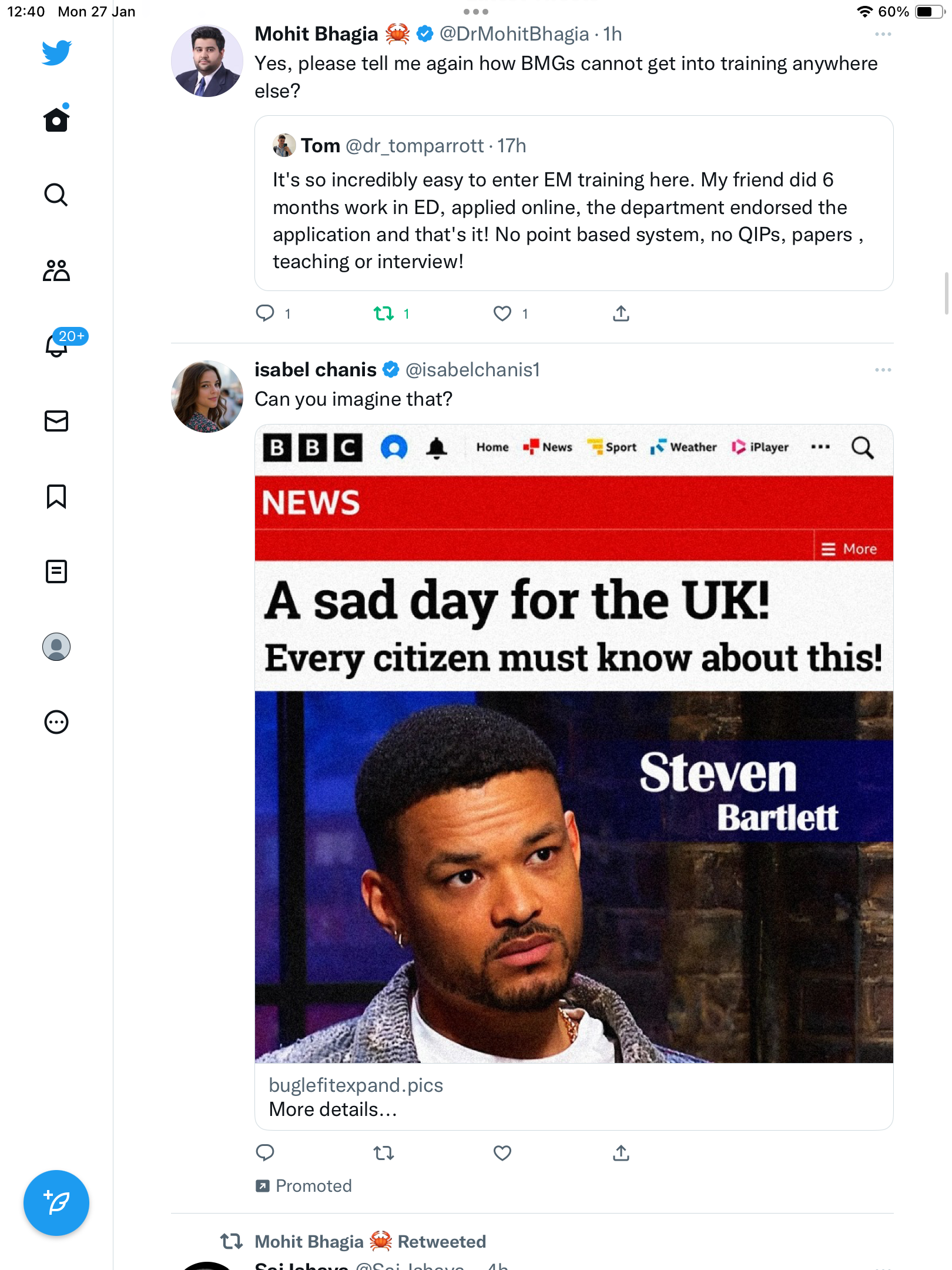Open the Lists icon in sidebar

pyautogui.click(x=56, y=571)
